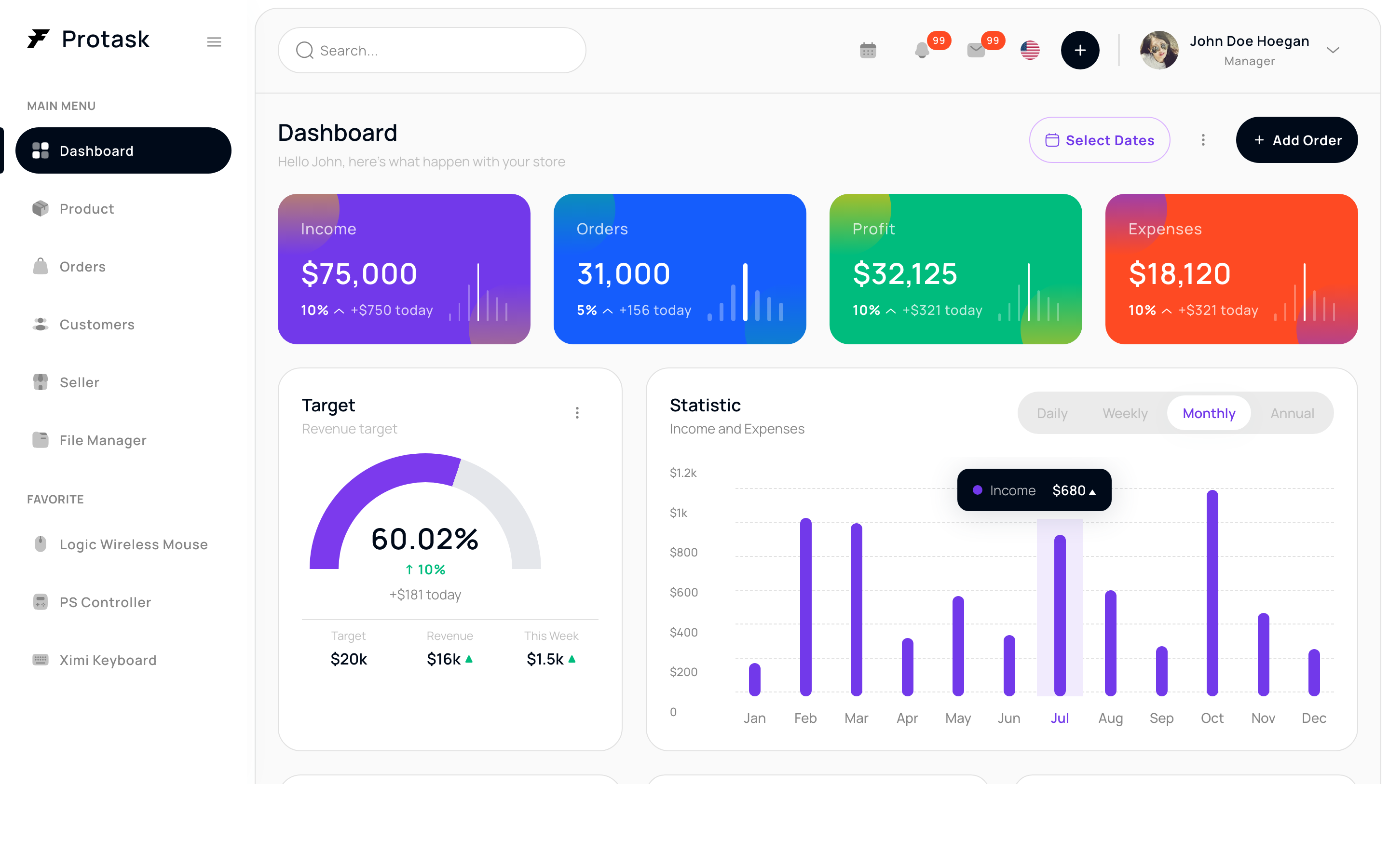Click the Add Order button
1389x868 pixels.
click(x=1296, y=140)
